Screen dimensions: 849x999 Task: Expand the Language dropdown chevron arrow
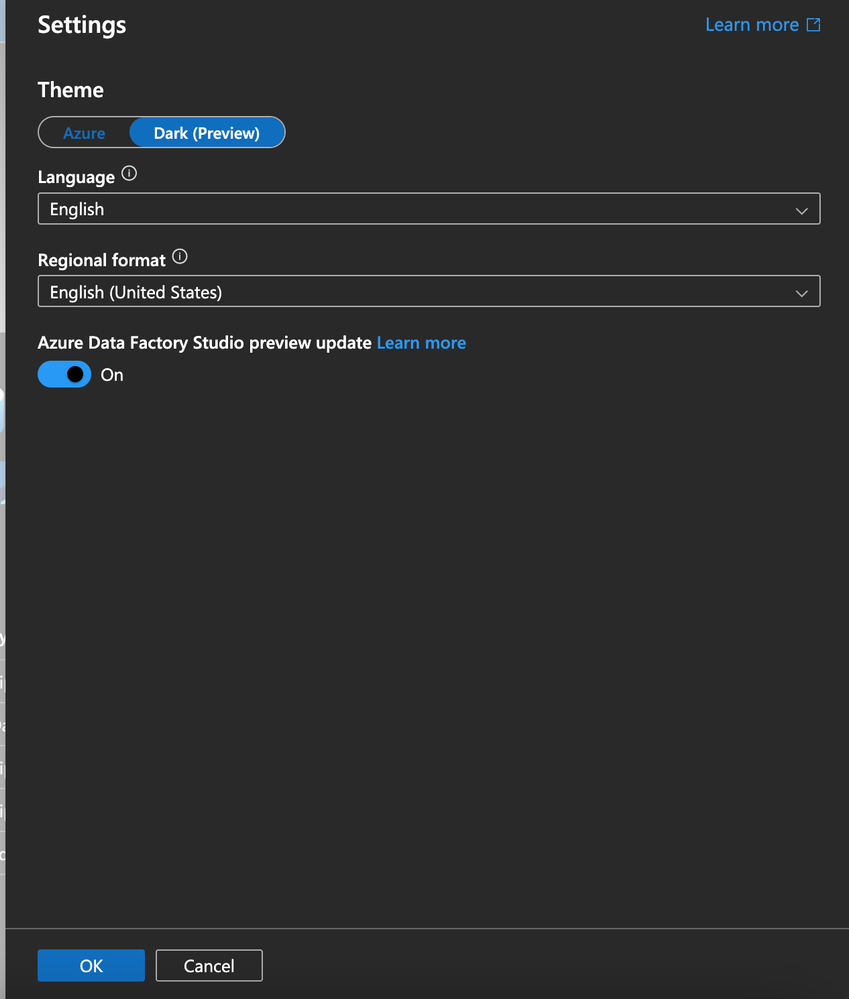(x=802, y=210)
